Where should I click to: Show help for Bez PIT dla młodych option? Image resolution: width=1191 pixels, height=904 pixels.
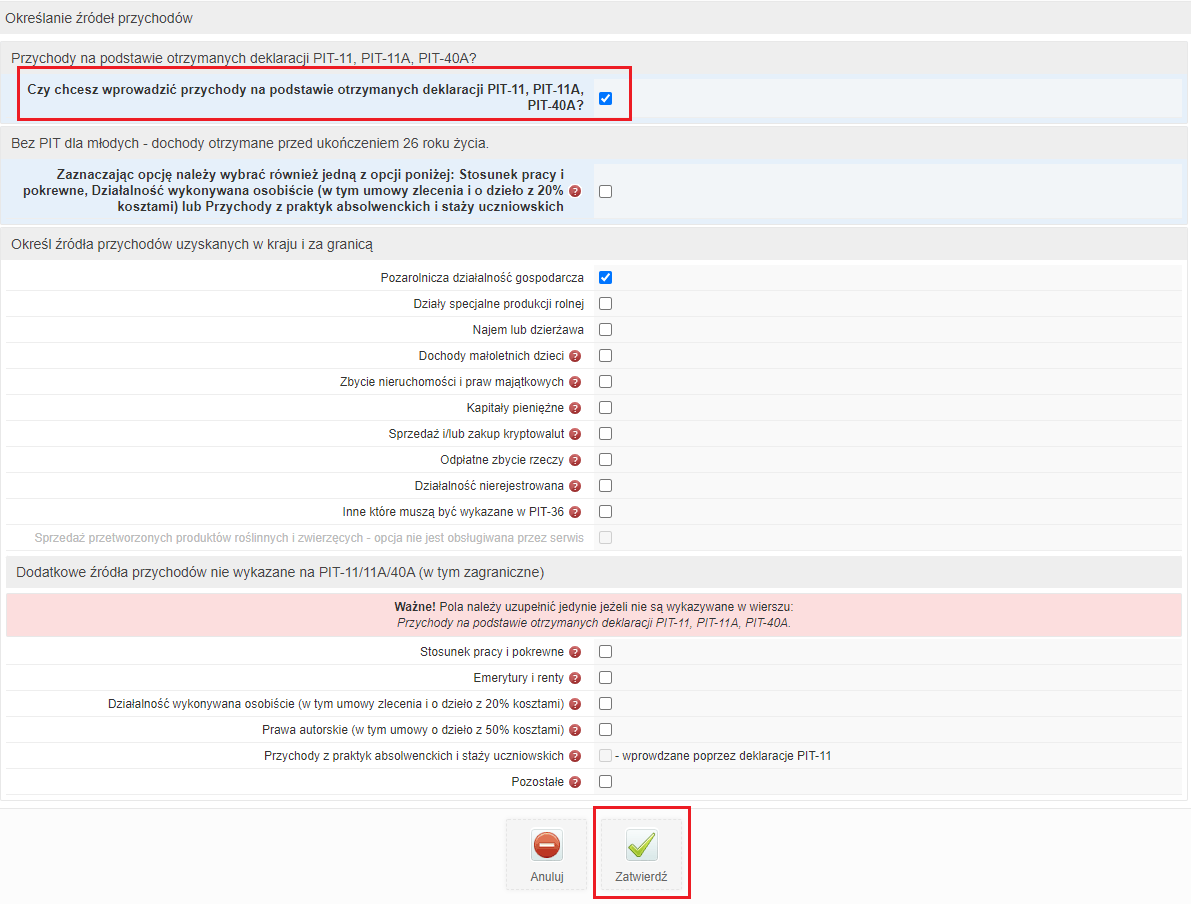coord(575,191)
